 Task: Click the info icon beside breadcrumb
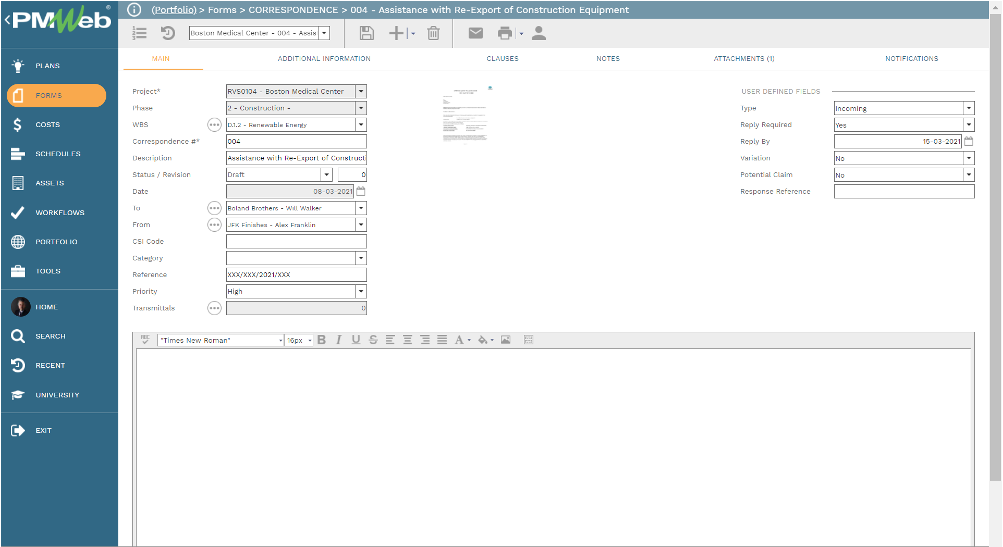point(134,10)
